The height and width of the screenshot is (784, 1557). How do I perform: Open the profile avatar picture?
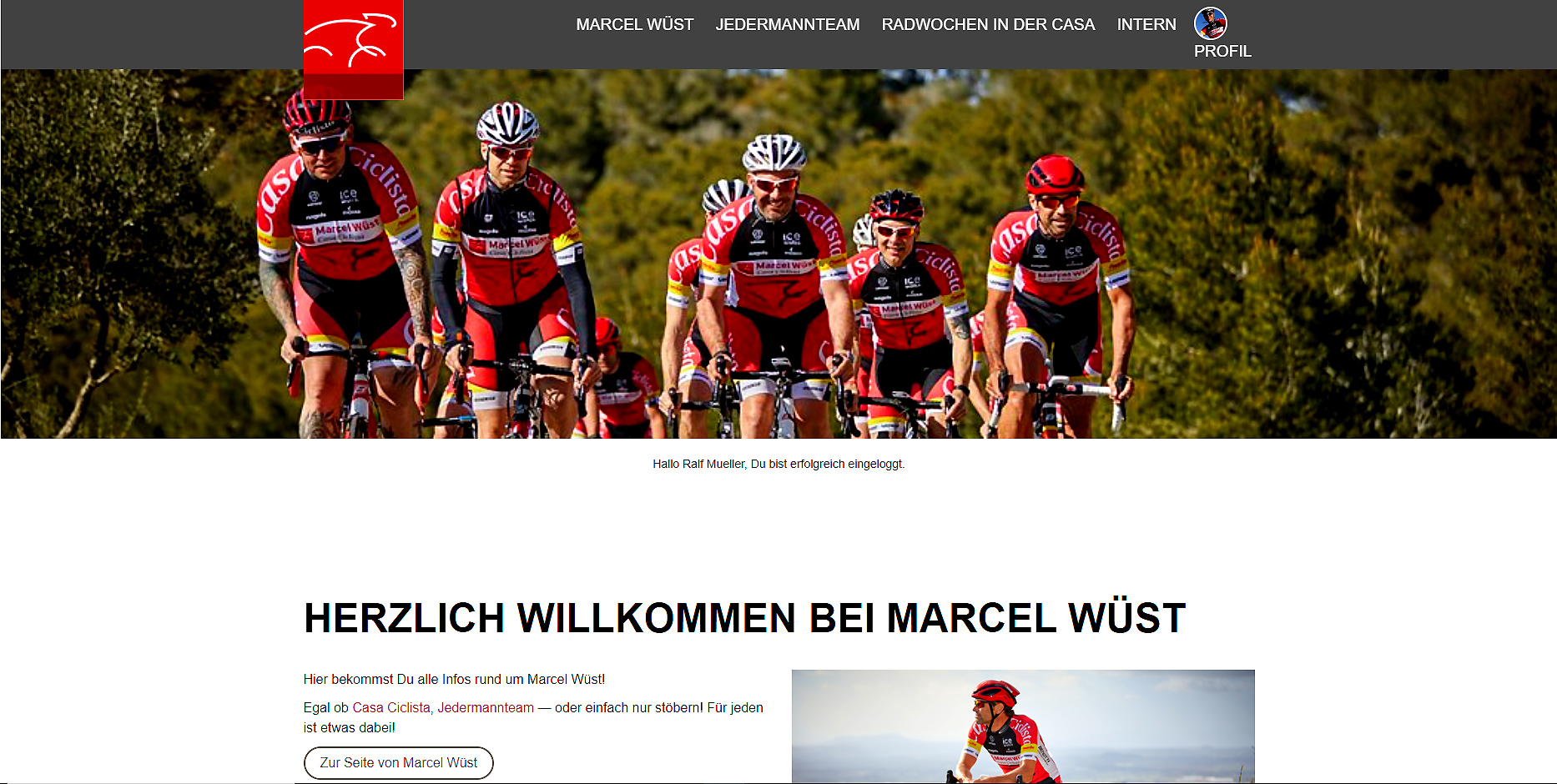coord(1210,23)
